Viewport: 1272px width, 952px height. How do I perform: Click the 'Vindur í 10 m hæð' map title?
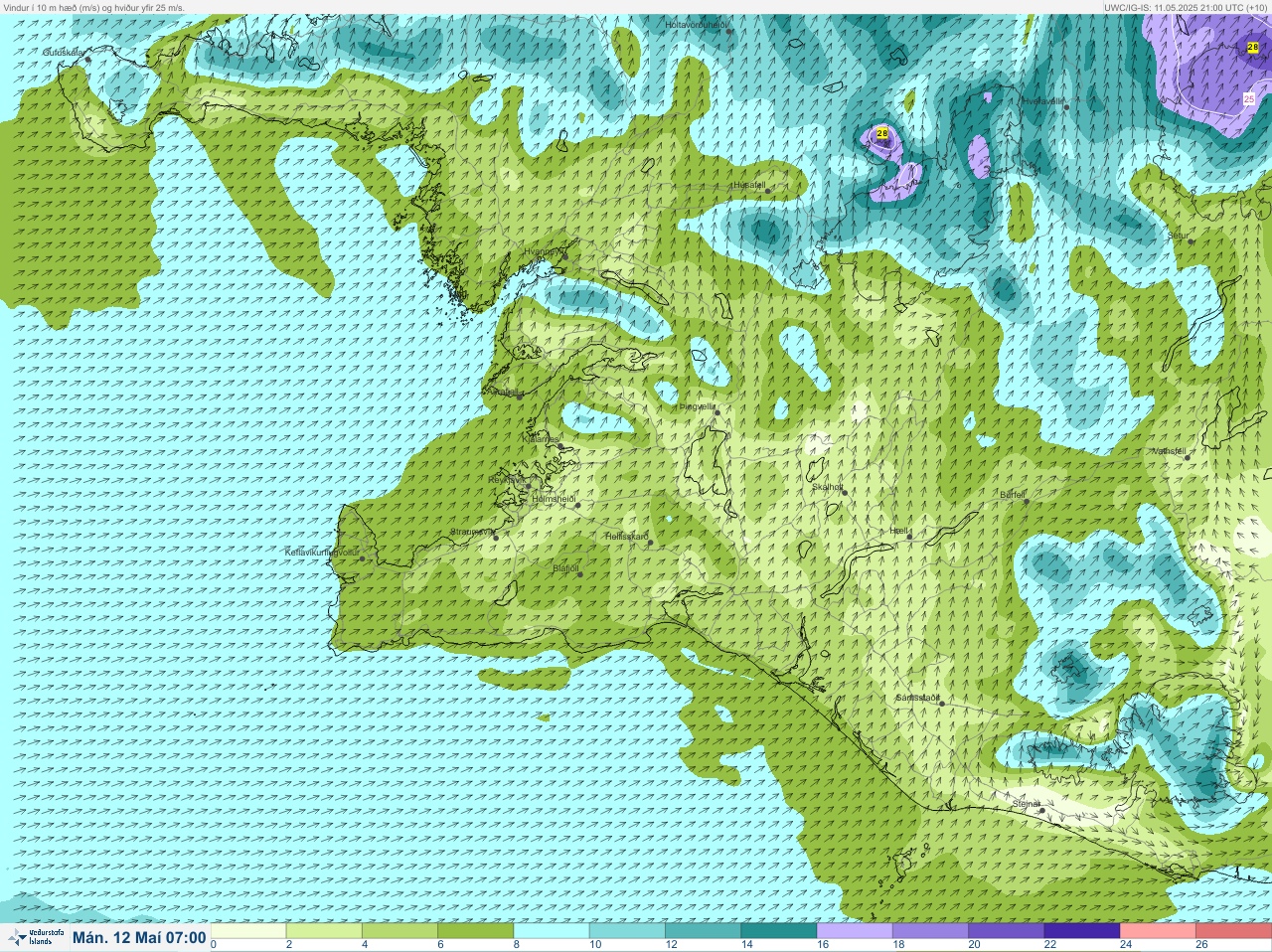(94, 7)
